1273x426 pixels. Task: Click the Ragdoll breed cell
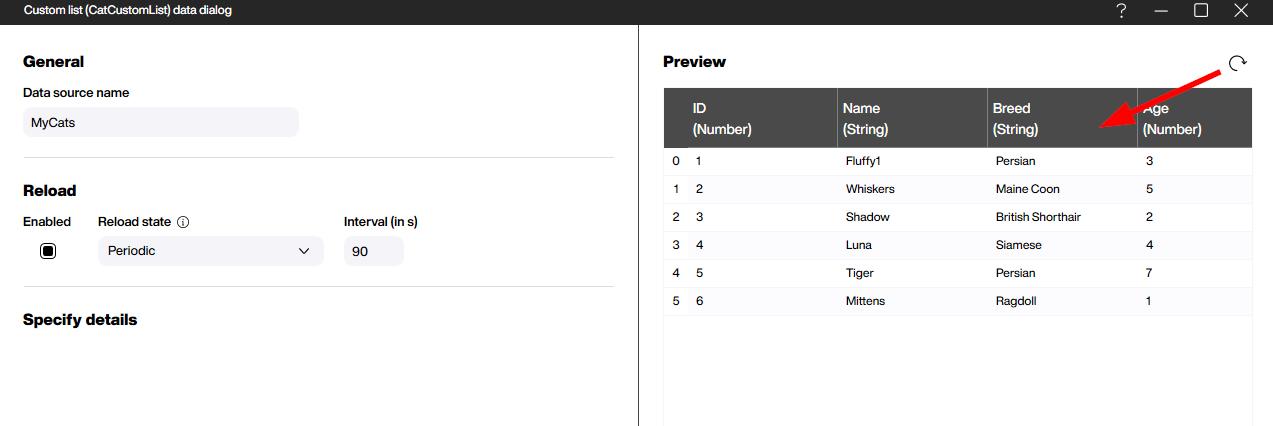(x=1016, y=301)
